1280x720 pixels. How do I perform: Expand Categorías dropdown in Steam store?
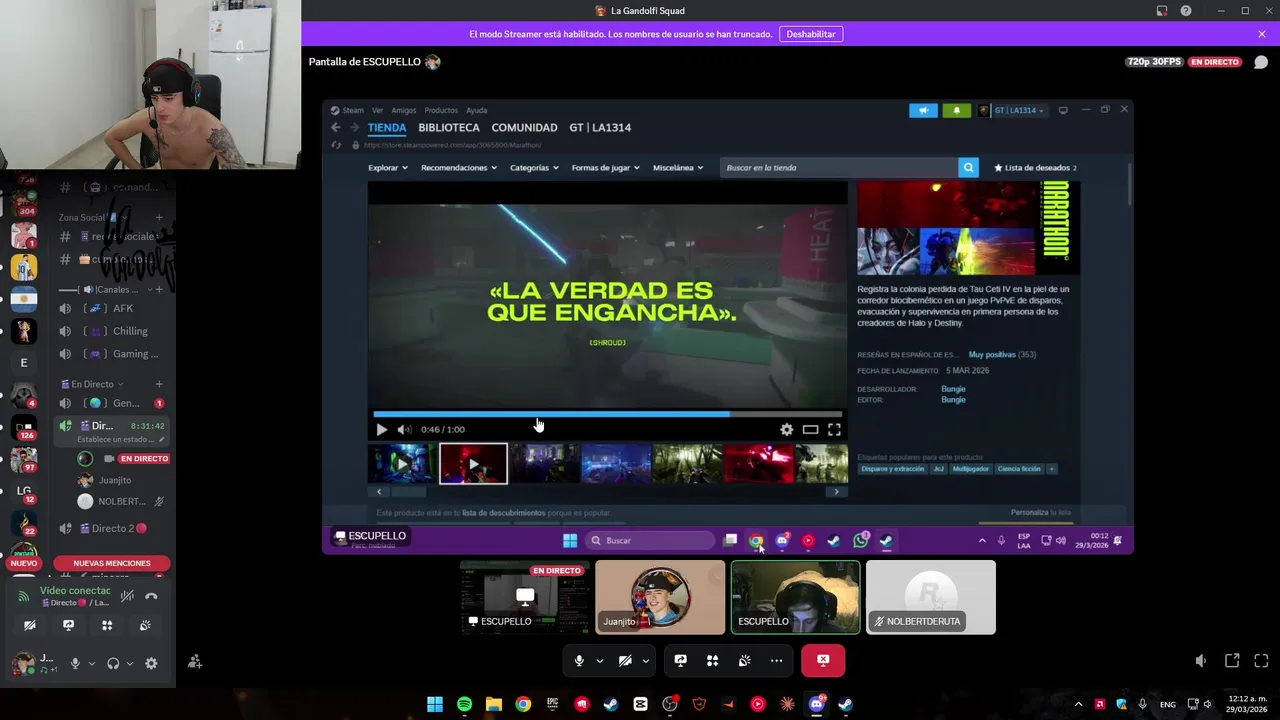coord(534,168)
